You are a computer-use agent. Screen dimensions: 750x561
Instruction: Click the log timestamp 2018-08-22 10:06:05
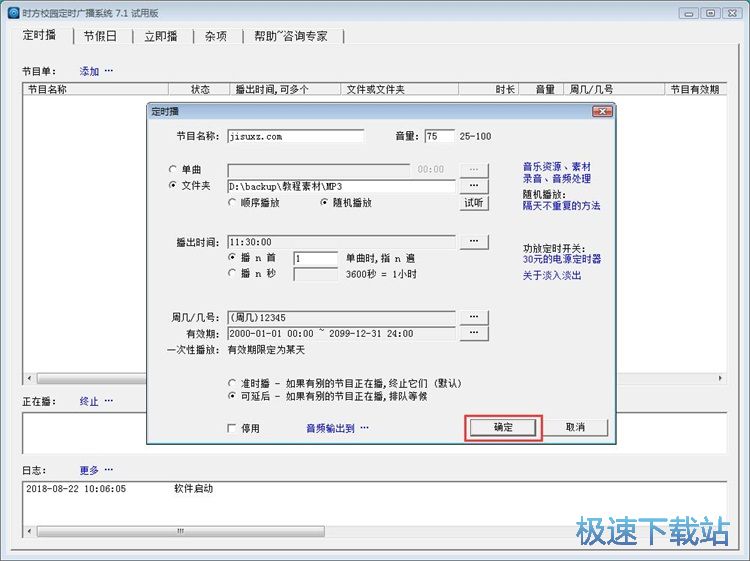click(76, 489)
